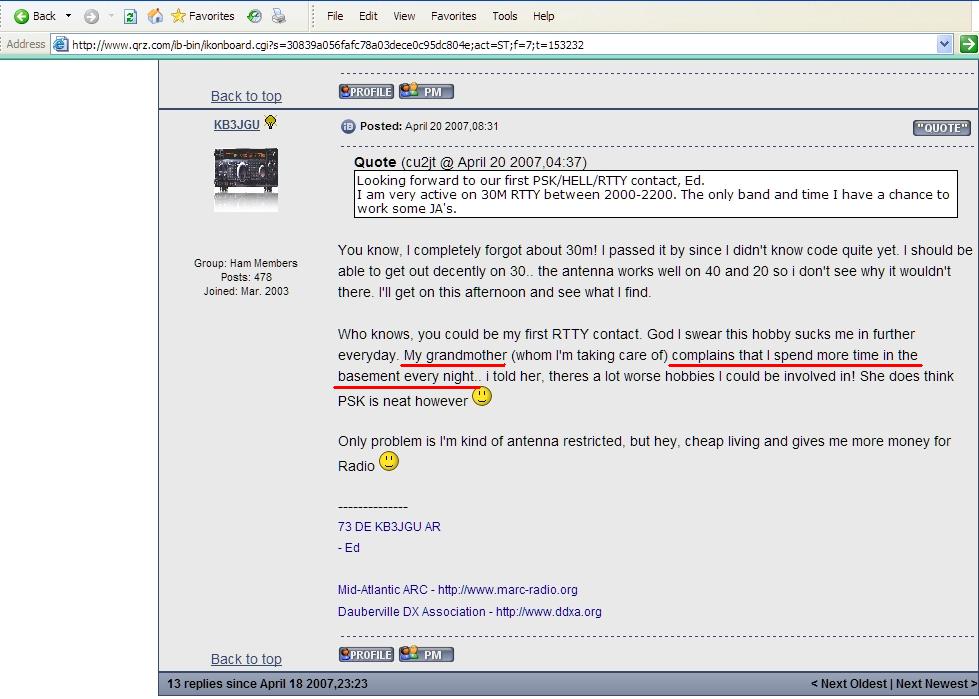Click the QUOTE button on KB3JGU's post
Viewport: 979px width, 699px height.
(942, 128)
